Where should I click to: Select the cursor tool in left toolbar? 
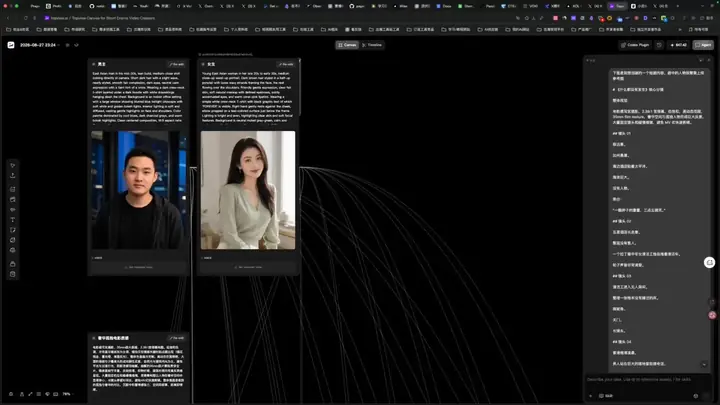[x=13, y=165]
